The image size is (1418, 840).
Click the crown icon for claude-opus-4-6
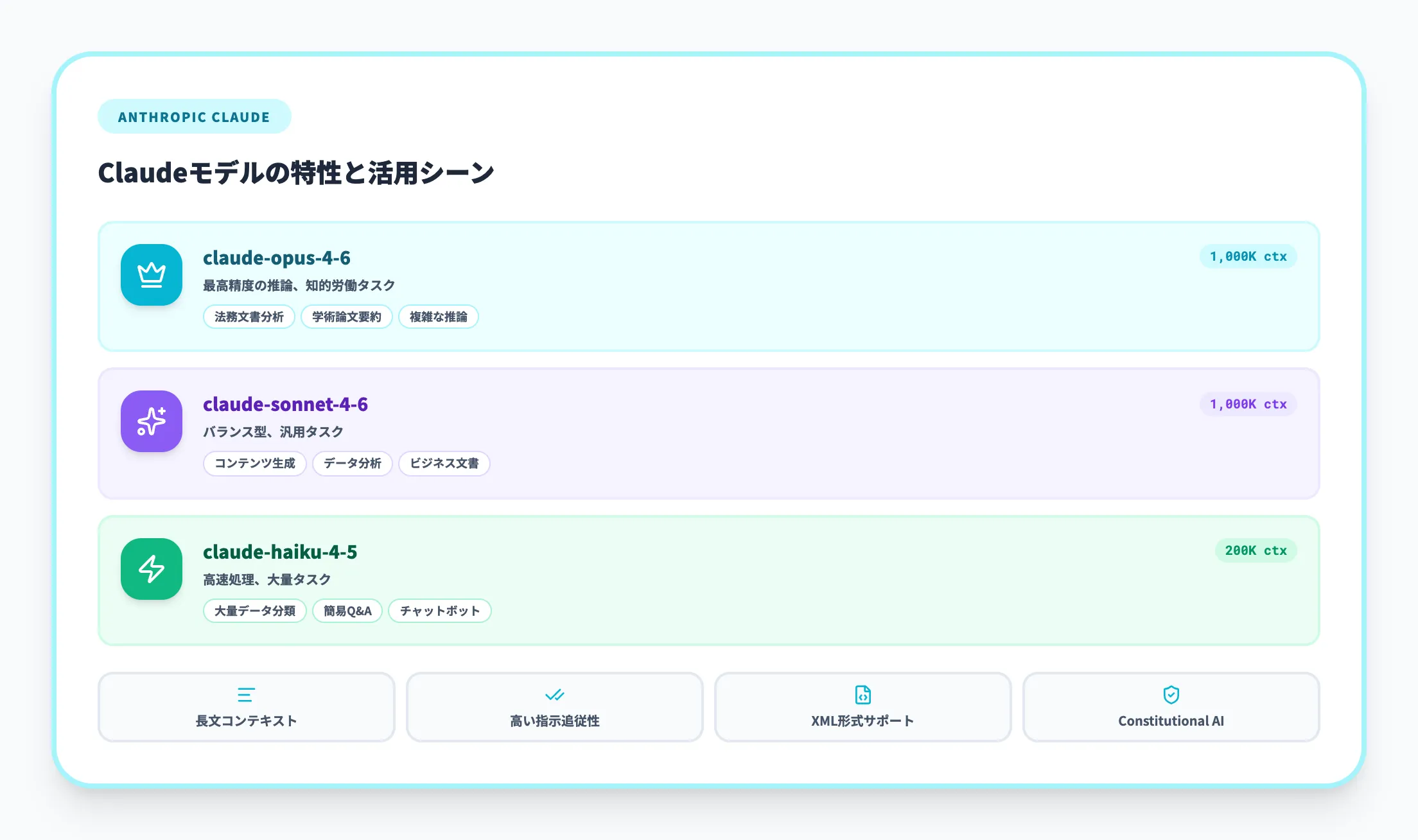151,275
